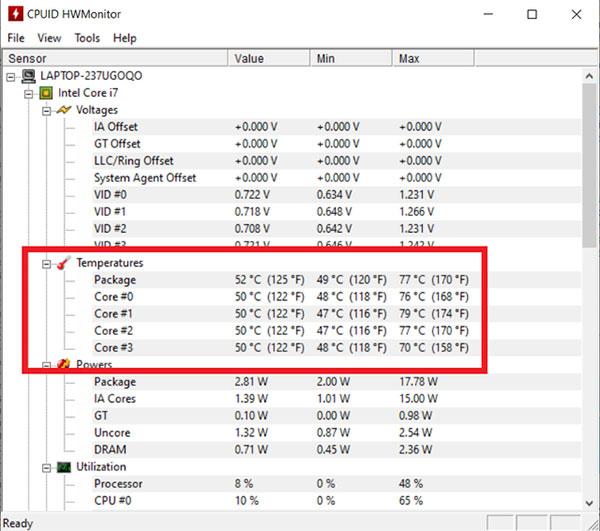The height and width of the screenshot is (531, 600).
Task: Select the LLC/Ring Offset row
Action: click(x=337, y=161)
